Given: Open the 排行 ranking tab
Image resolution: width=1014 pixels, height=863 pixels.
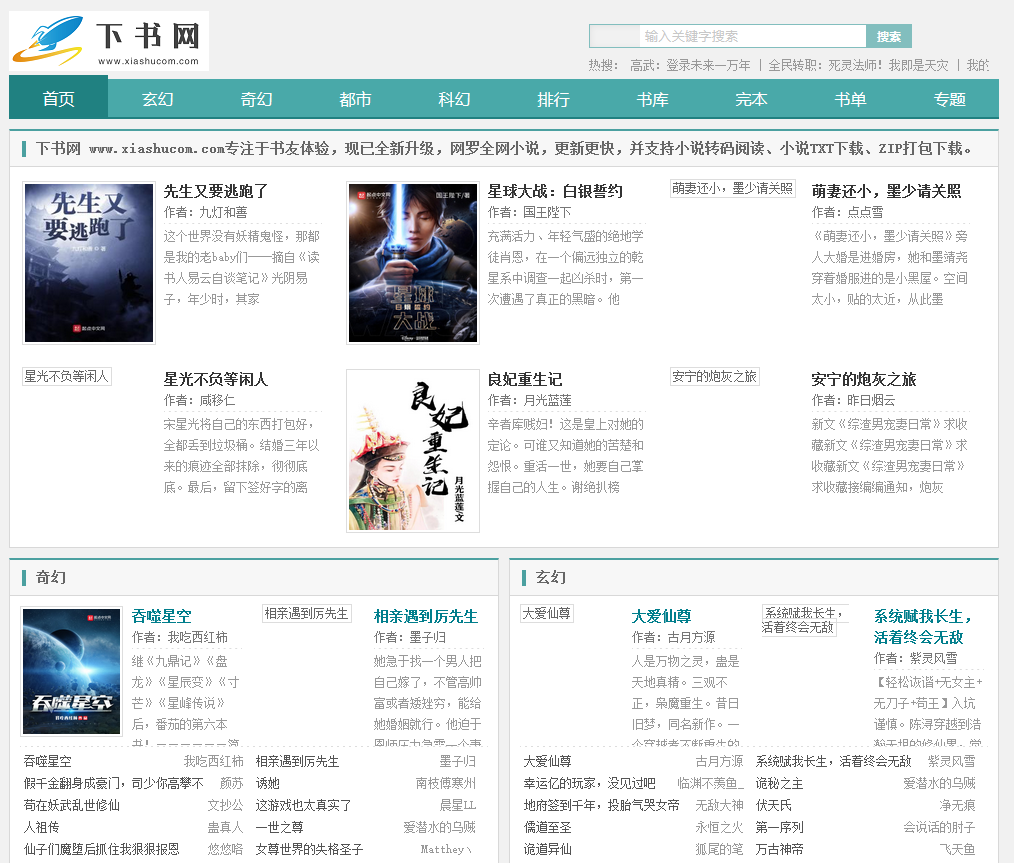Looking at the screenshot, I should click(553, 99).
